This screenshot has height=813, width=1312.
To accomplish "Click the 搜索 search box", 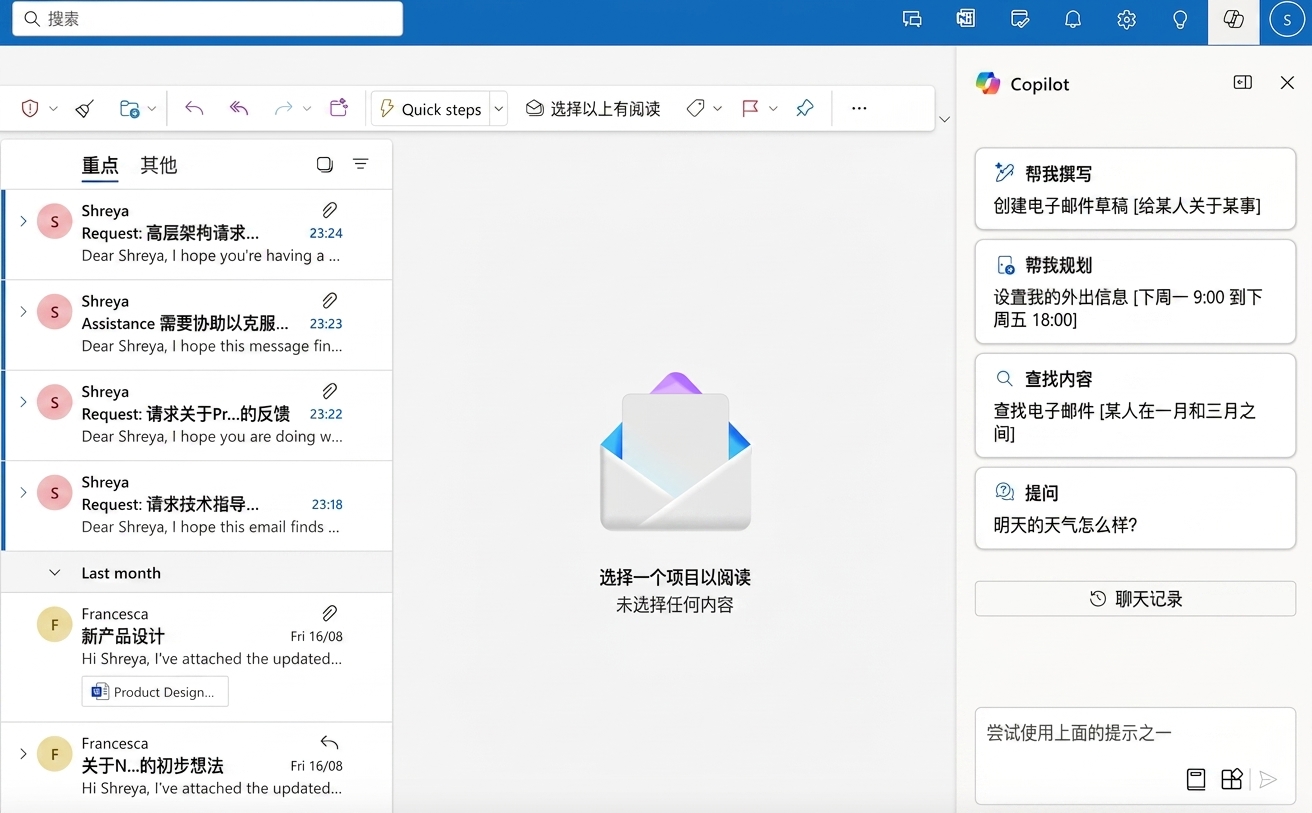I will 208,19.
